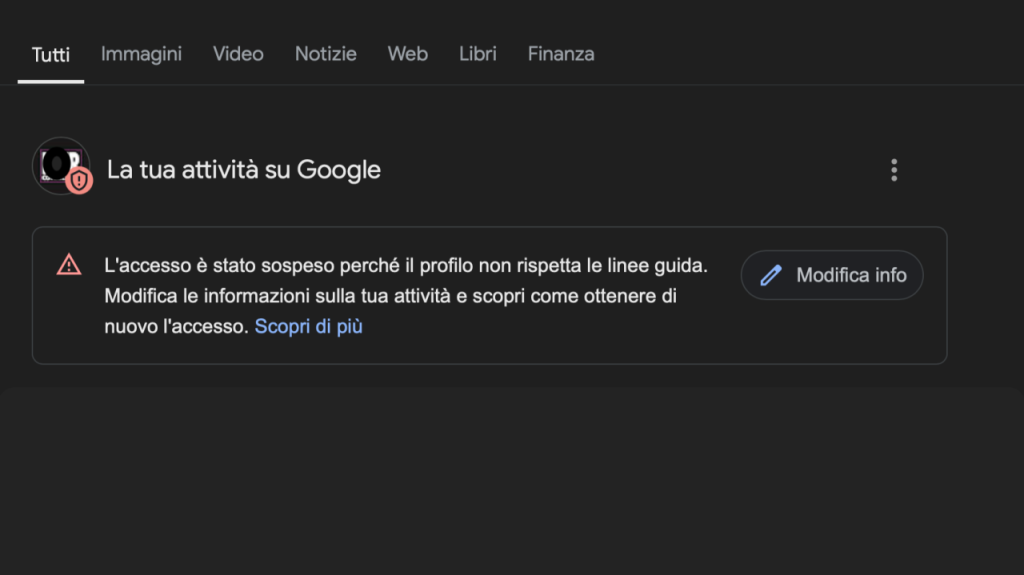Click the Modifica info button
Viewport: 1024px width, 575px height.
[832, 275]
